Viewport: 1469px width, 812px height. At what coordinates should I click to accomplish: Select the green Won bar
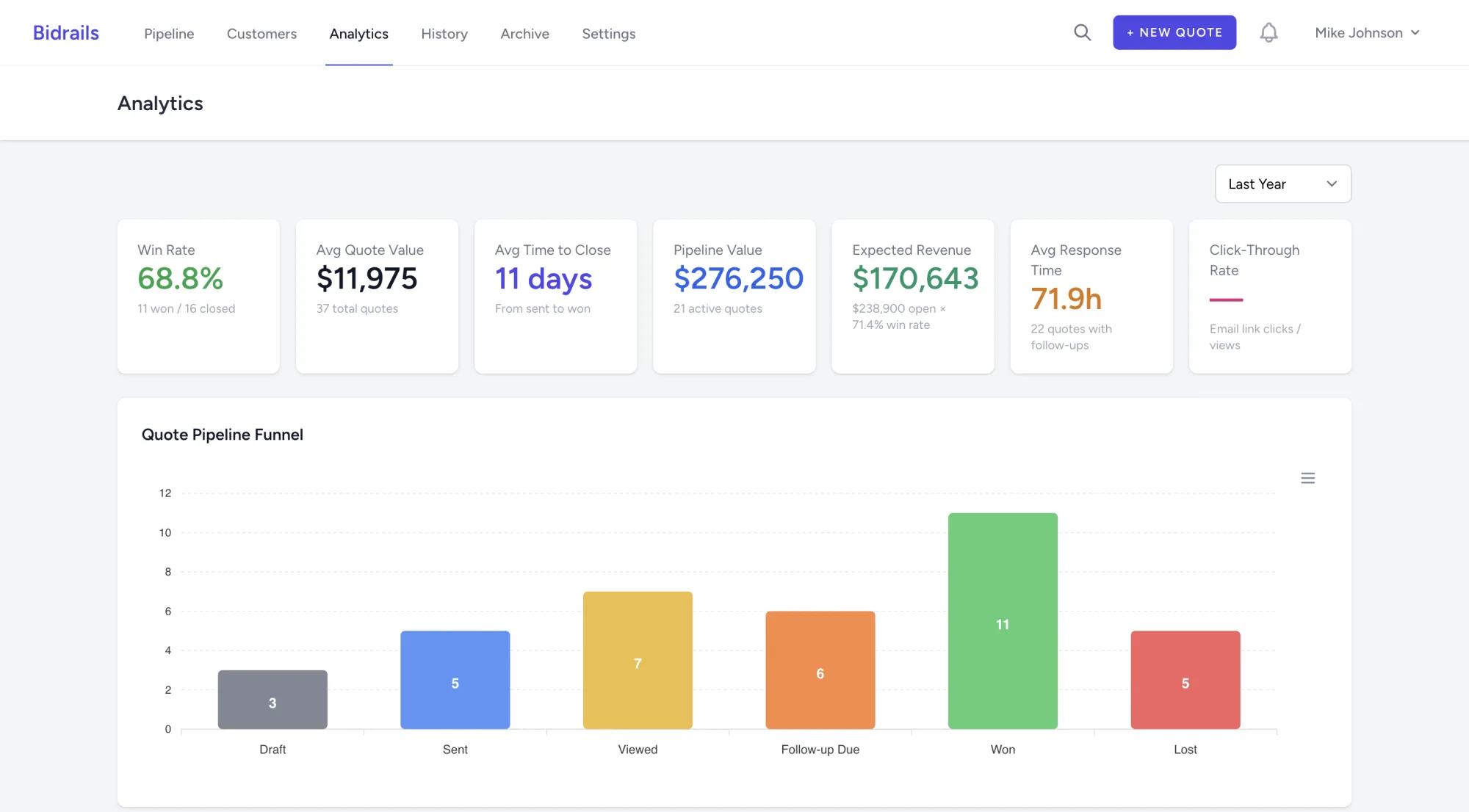point(1003,620)
